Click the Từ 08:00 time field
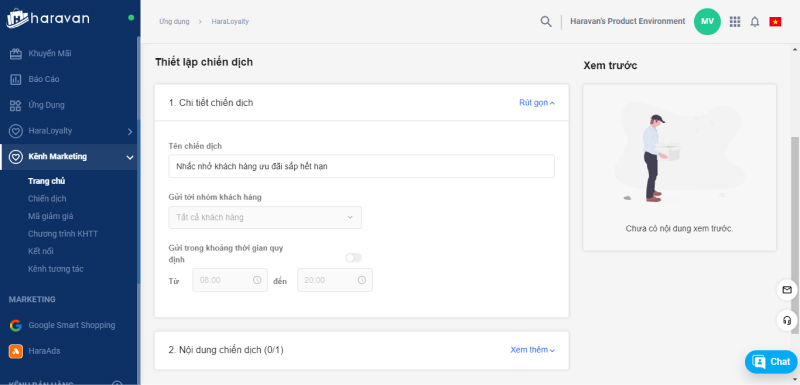 (230, 280)
